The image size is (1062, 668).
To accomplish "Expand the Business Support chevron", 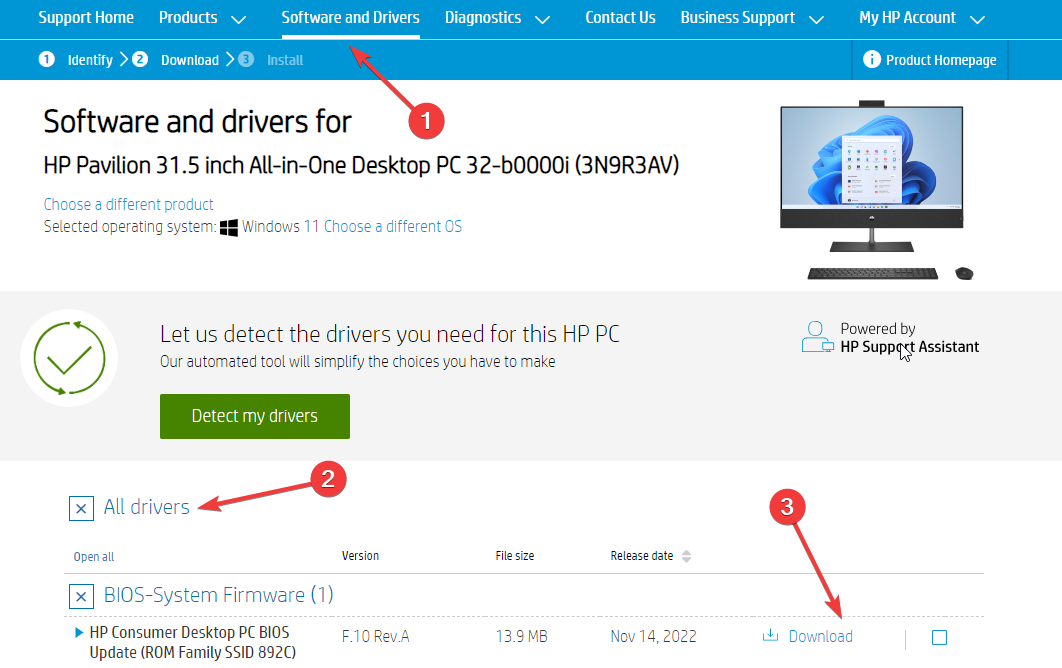I will click(817, 20).
